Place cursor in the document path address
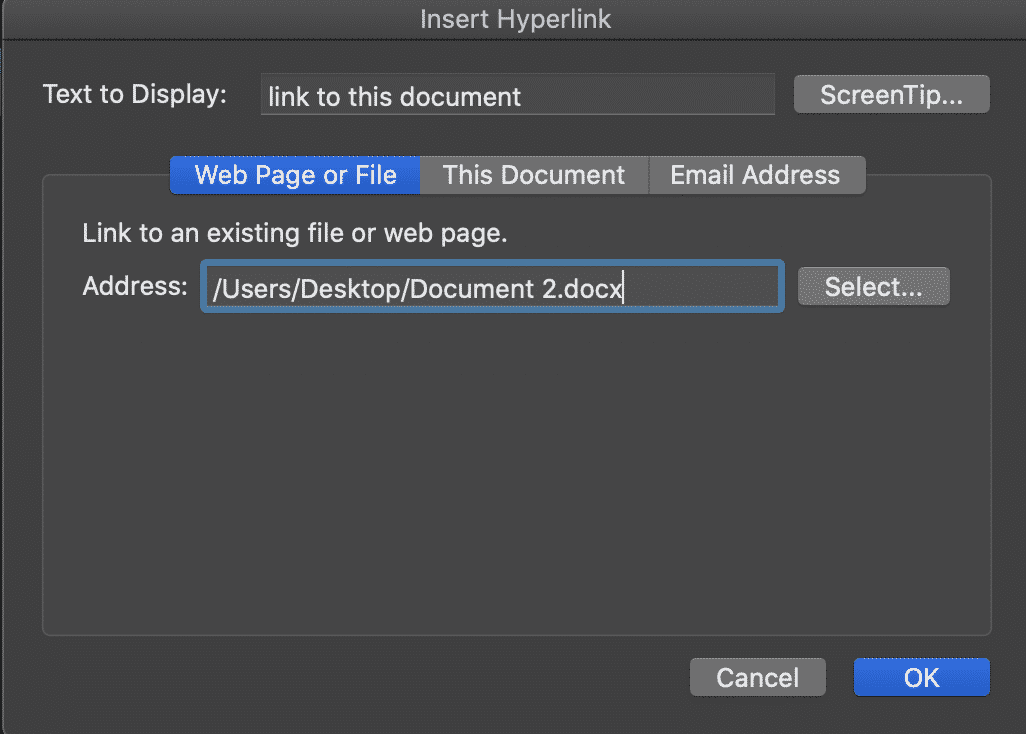 tap(491, 287)
